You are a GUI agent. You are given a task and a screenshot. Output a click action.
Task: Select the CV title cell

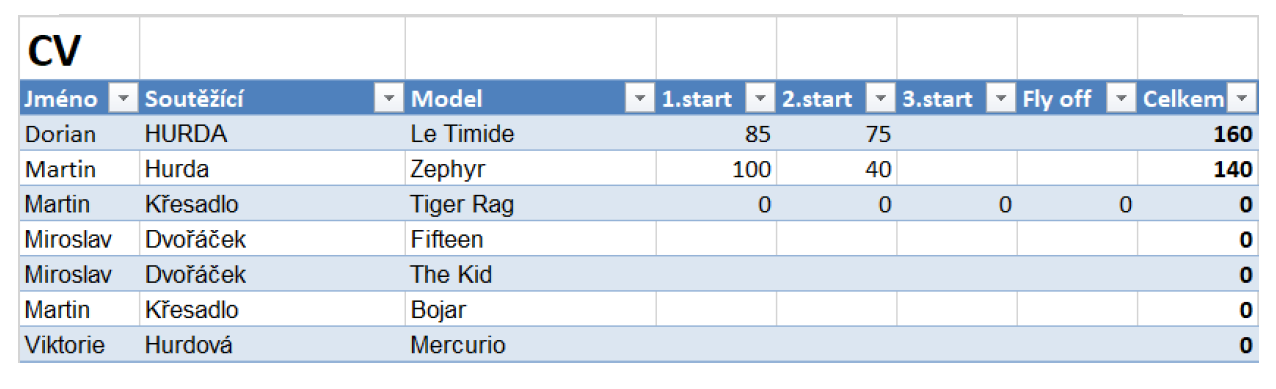[x=79, y=49]
